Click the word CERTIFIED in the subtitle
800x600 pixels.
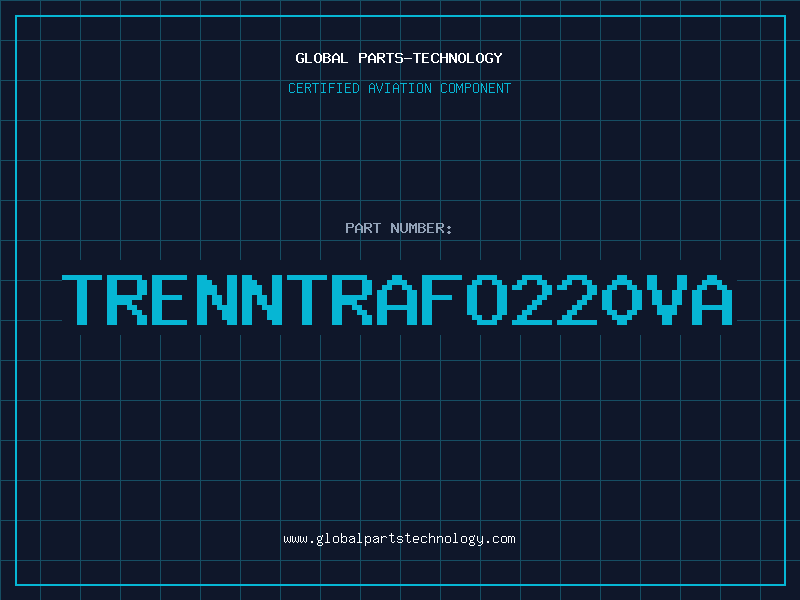324,88
